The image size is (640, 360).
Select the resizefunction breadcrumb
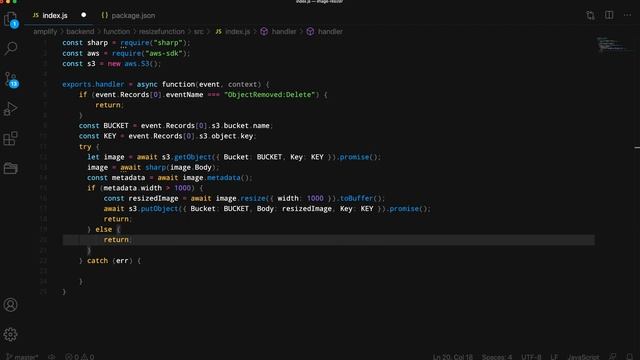pos(162,31)
